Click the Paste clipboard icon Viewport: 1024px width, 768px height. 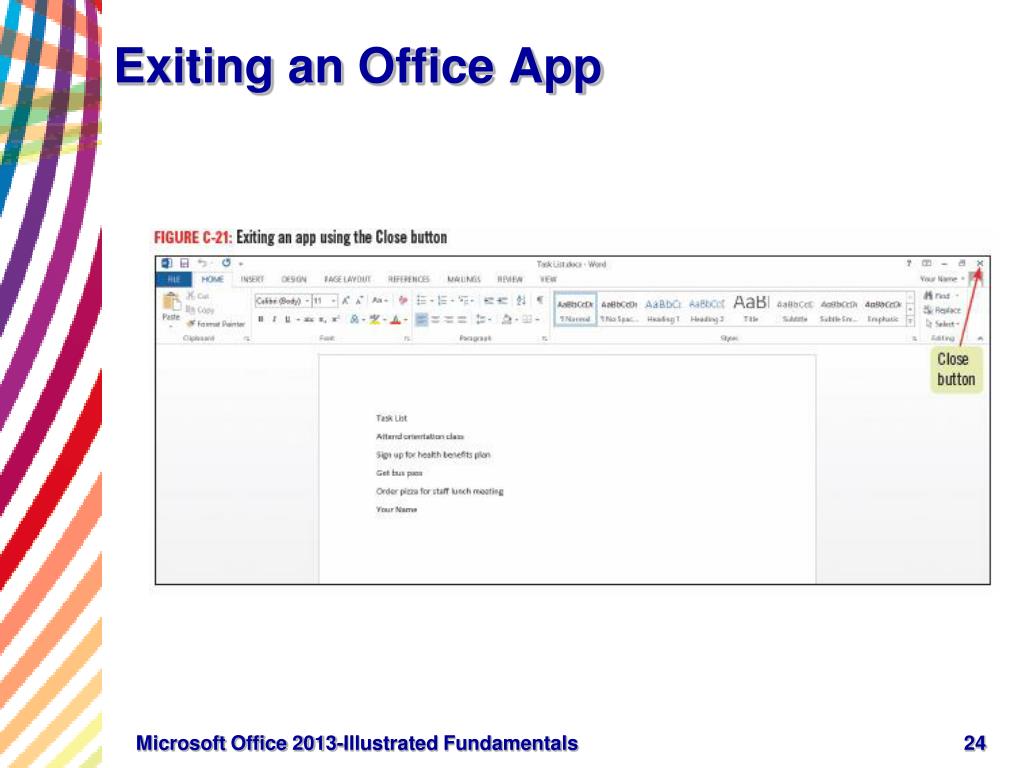[171, 302]
